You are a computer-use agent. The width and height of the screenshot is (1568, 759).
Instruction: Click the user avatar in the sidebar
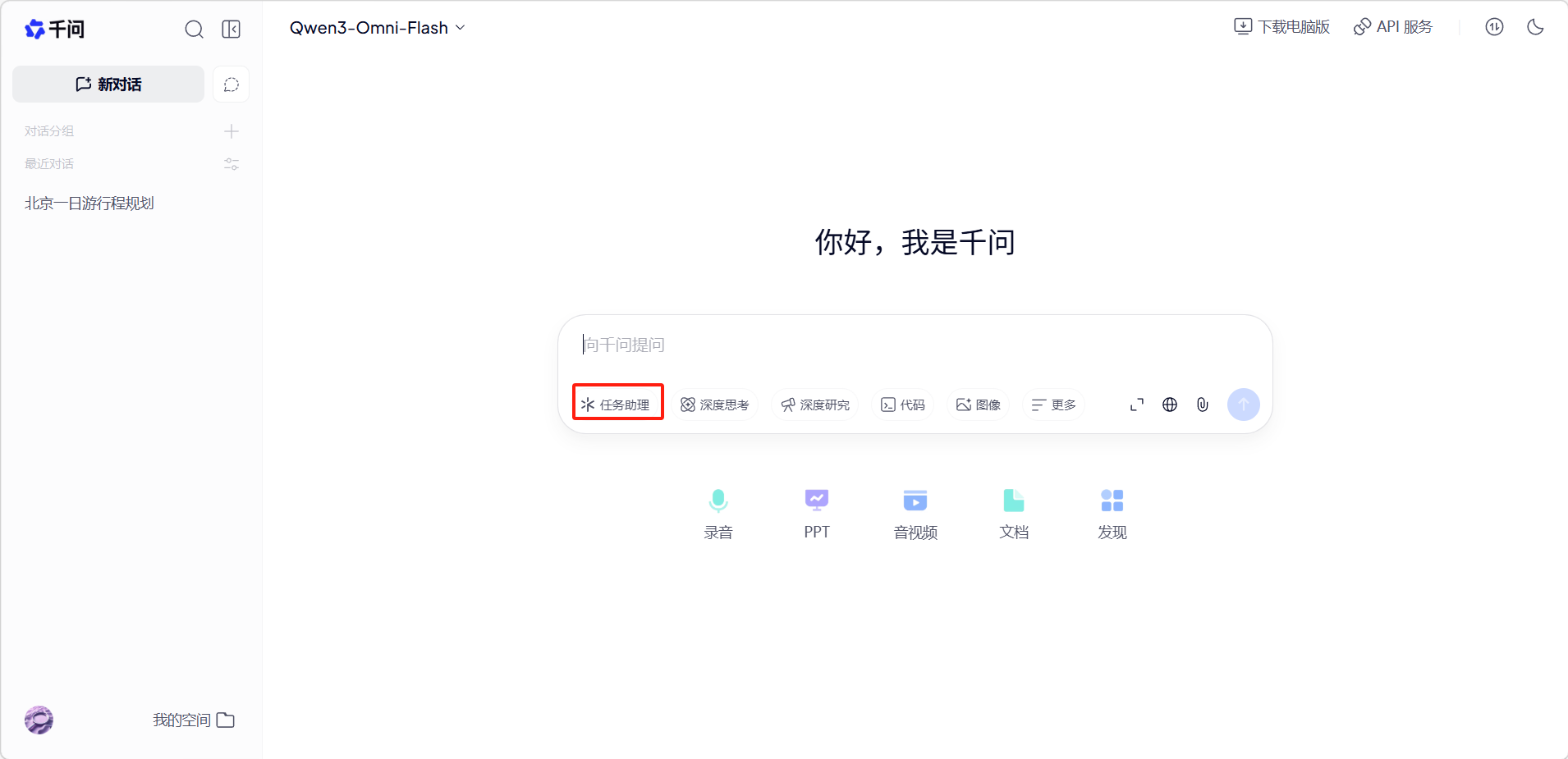[x=39, y=720]
